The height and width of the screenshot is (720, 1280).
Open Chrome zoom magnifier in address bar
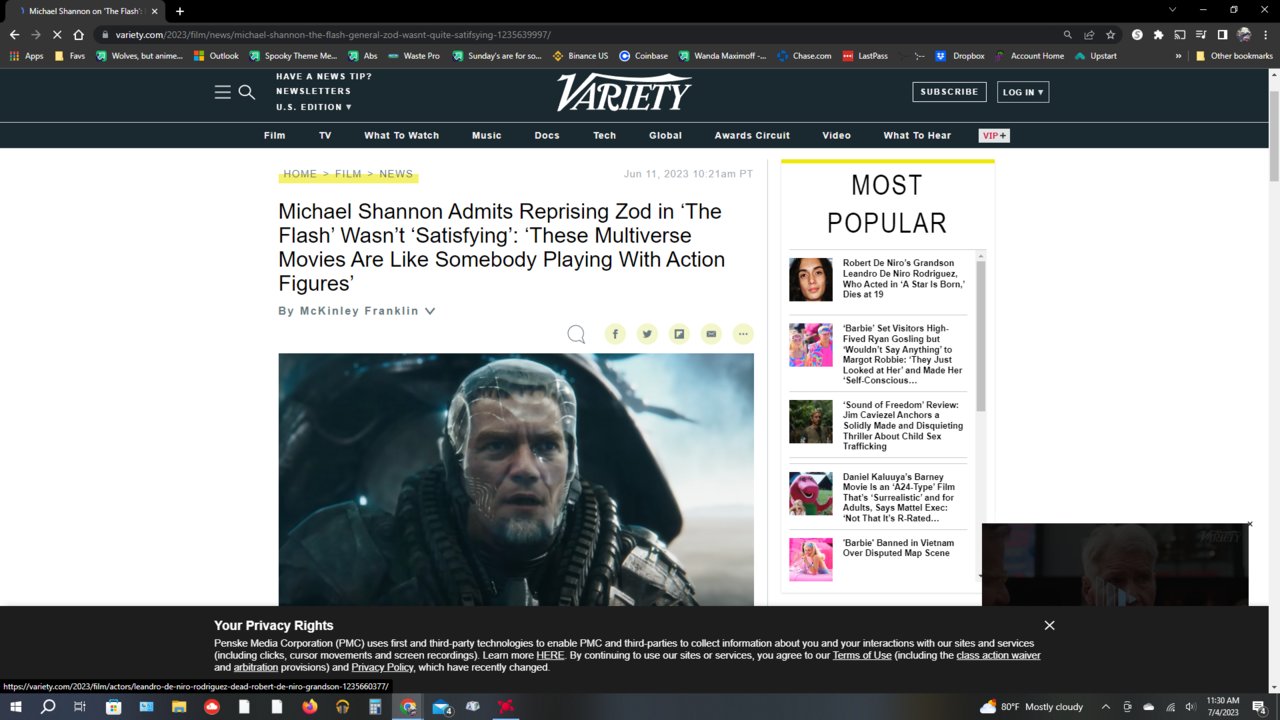pyautogui.click(x=1068, y=34)
